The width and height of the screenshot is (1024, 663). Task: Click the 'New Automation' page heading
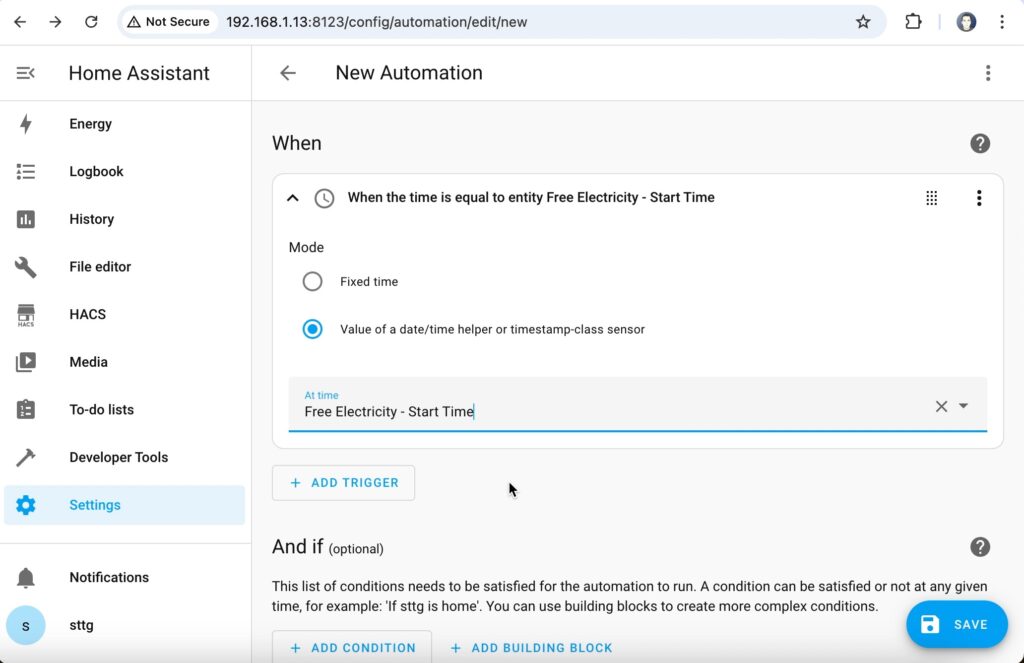[x=409, y=73]
